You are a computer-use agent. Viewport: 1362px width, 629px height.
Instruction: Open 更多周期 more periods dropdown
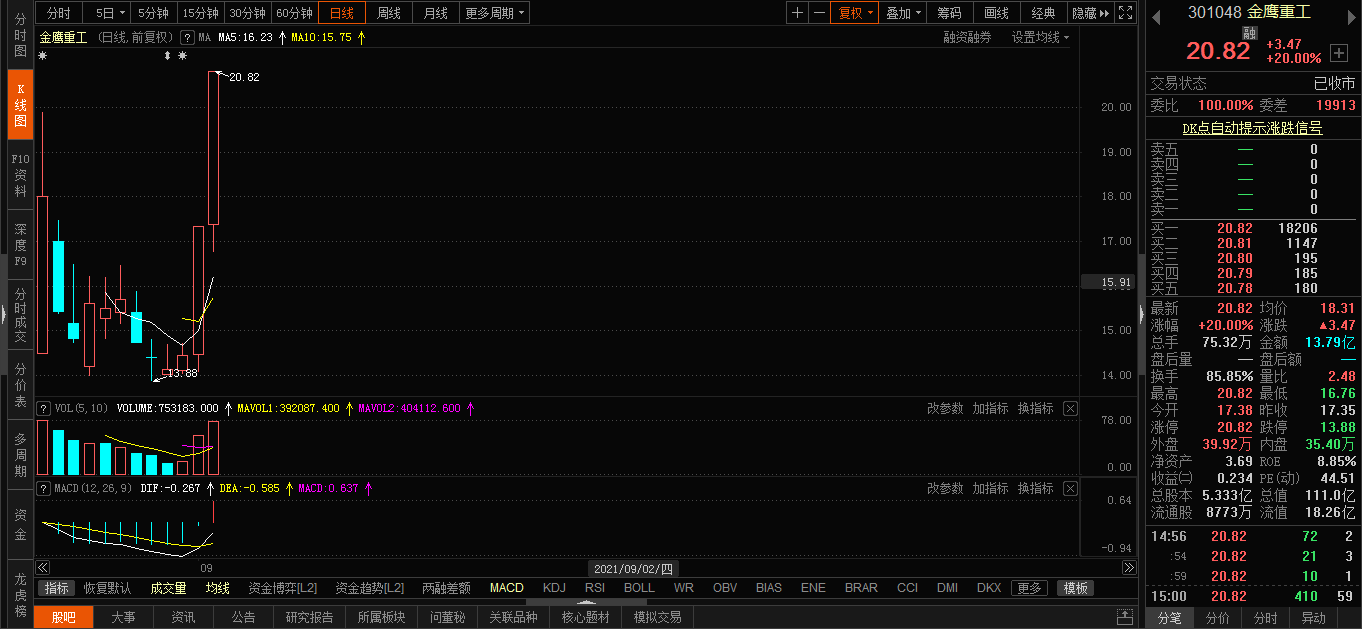pyautogui.click(x=494, y=13)
